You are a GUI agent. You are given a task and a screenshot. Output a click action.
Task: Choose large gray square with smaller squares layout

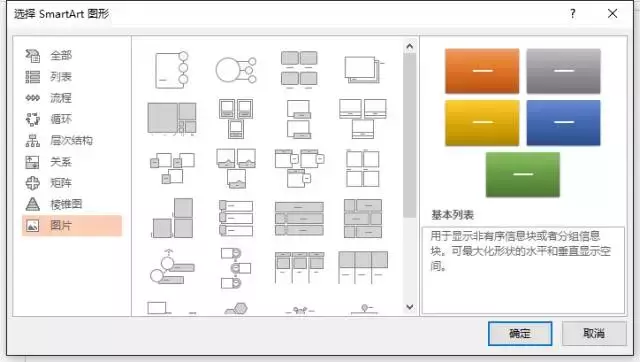pos(172,118)
